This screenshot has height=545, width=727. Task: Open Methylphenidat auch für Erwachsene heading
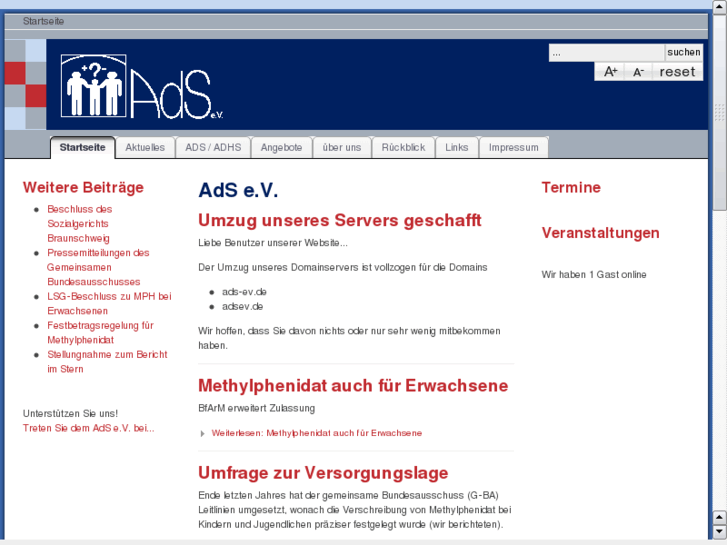pyautogui.click(x=353, y=385)
